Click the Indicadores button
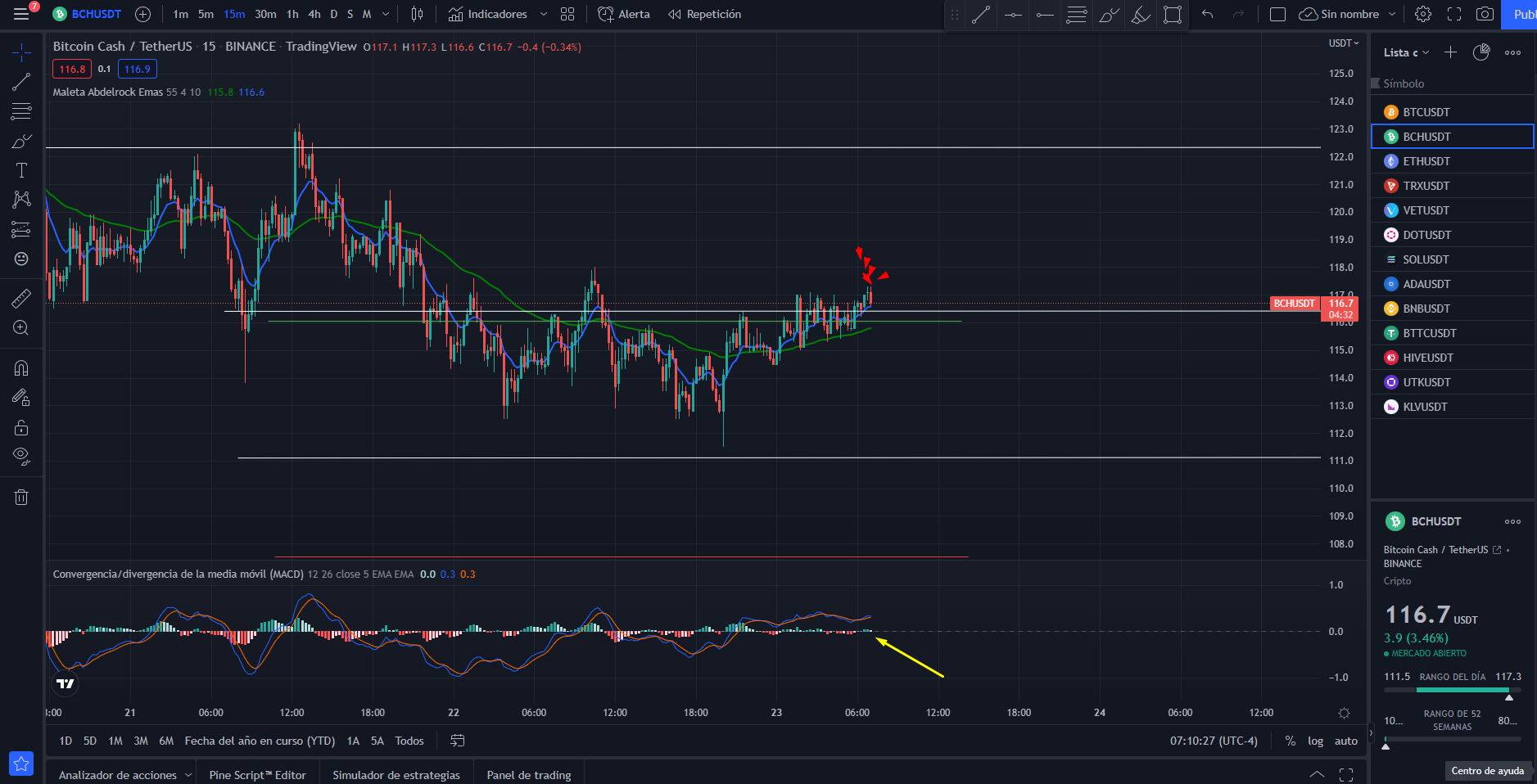This screenshot has width=1537, height=784. pos(488,14)
